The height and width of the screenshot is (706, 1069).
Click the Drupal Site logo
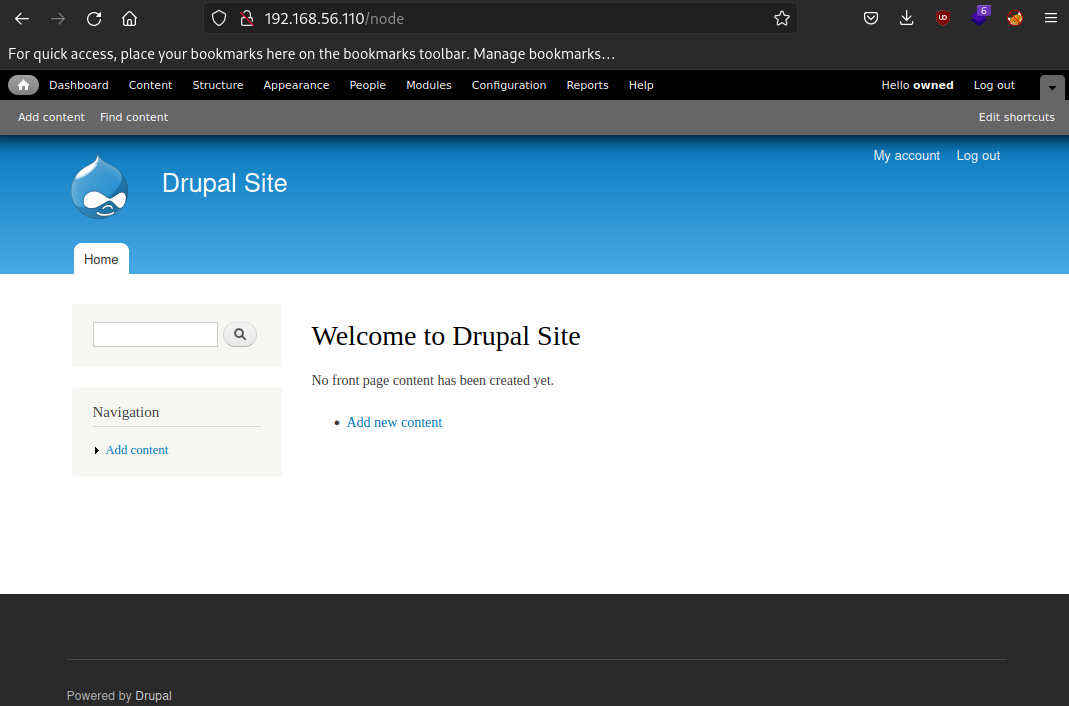[x=99, y=186]
